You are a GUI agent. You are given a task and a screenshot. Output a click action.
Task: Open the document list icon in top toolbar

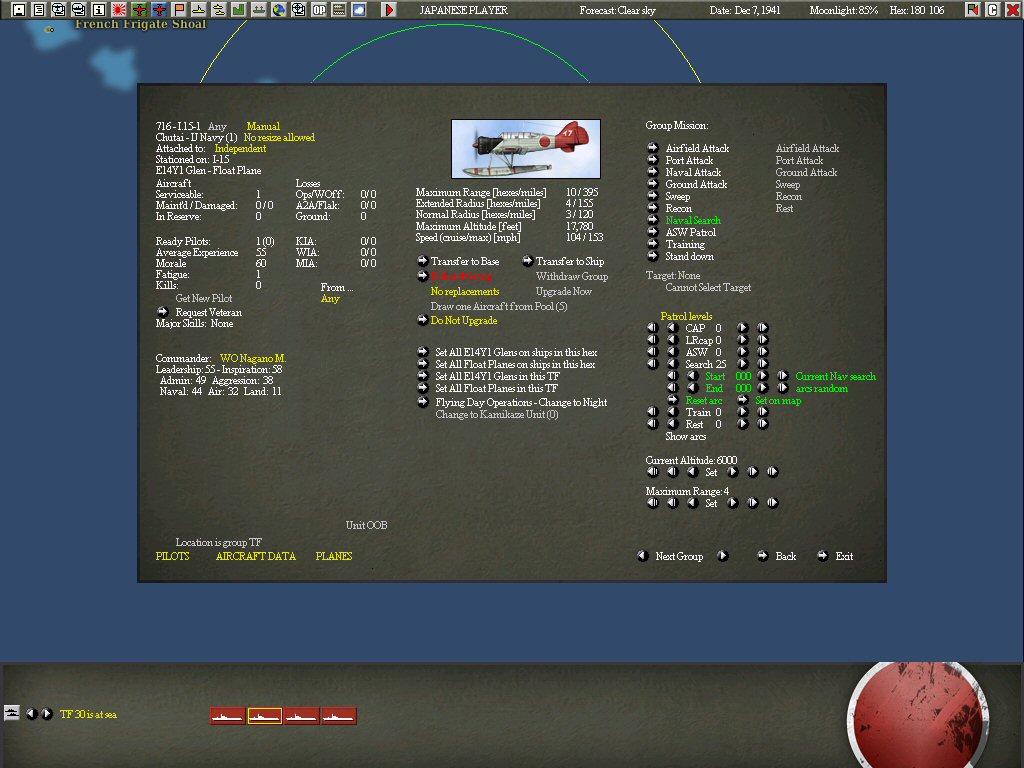pyautogui.click(x=39, y=10)
